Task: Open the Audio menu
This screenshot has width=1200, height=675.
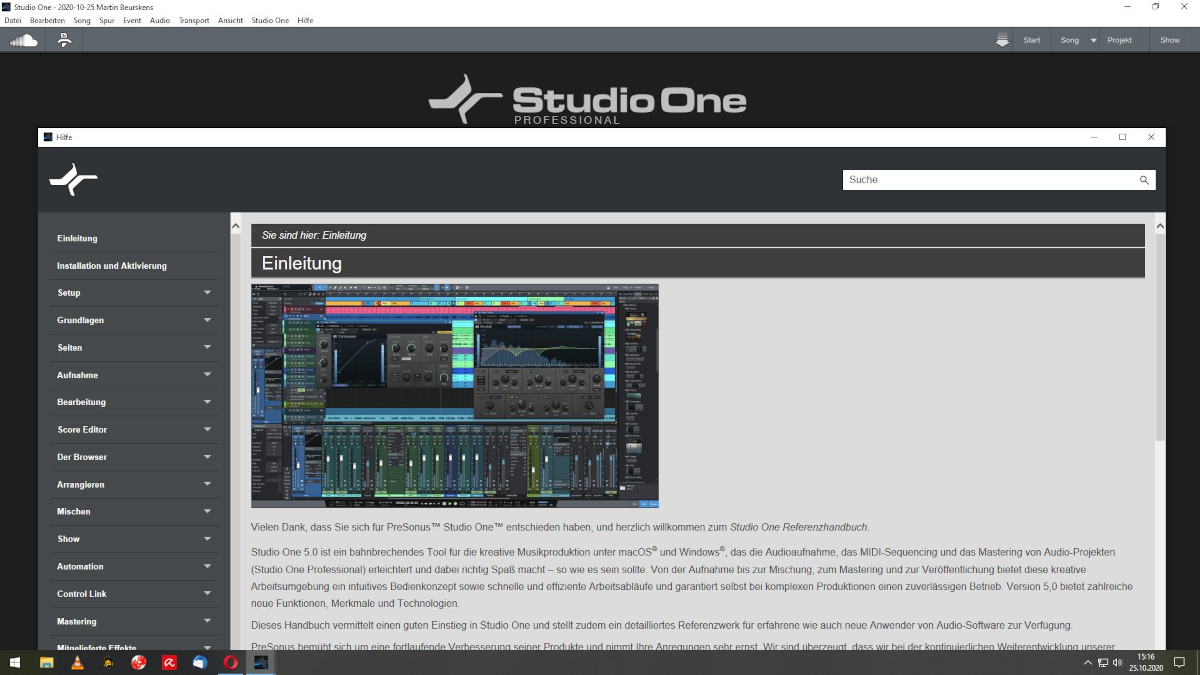Action: pos(160,20)
